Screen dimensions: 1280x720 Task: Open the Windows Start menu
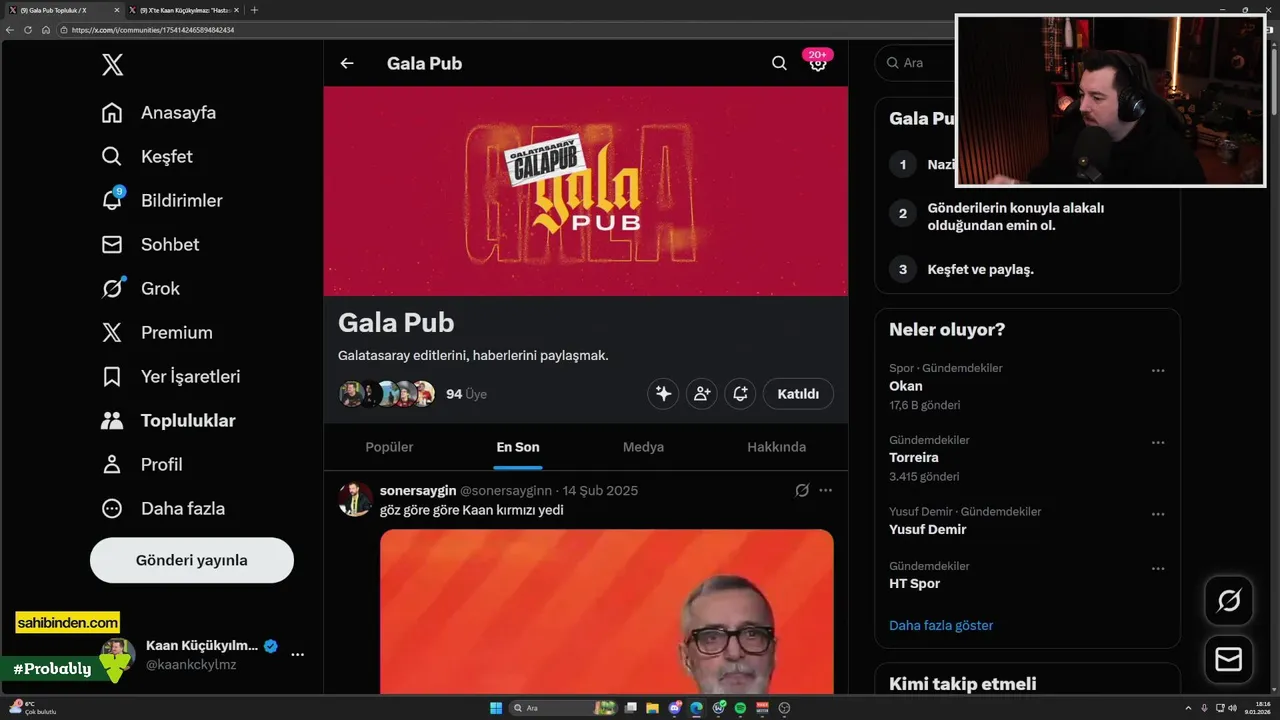[495, 708]
